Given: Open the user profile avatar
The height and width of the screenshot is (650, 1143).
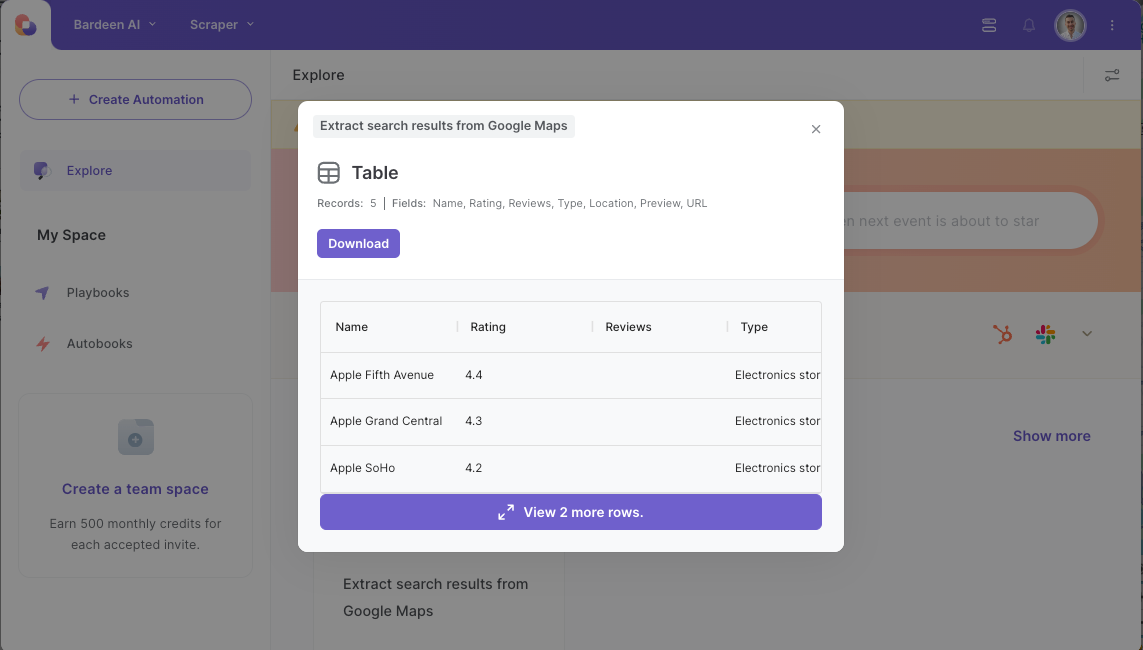Looking at the screenshot, I should [x=1070, y=26].
